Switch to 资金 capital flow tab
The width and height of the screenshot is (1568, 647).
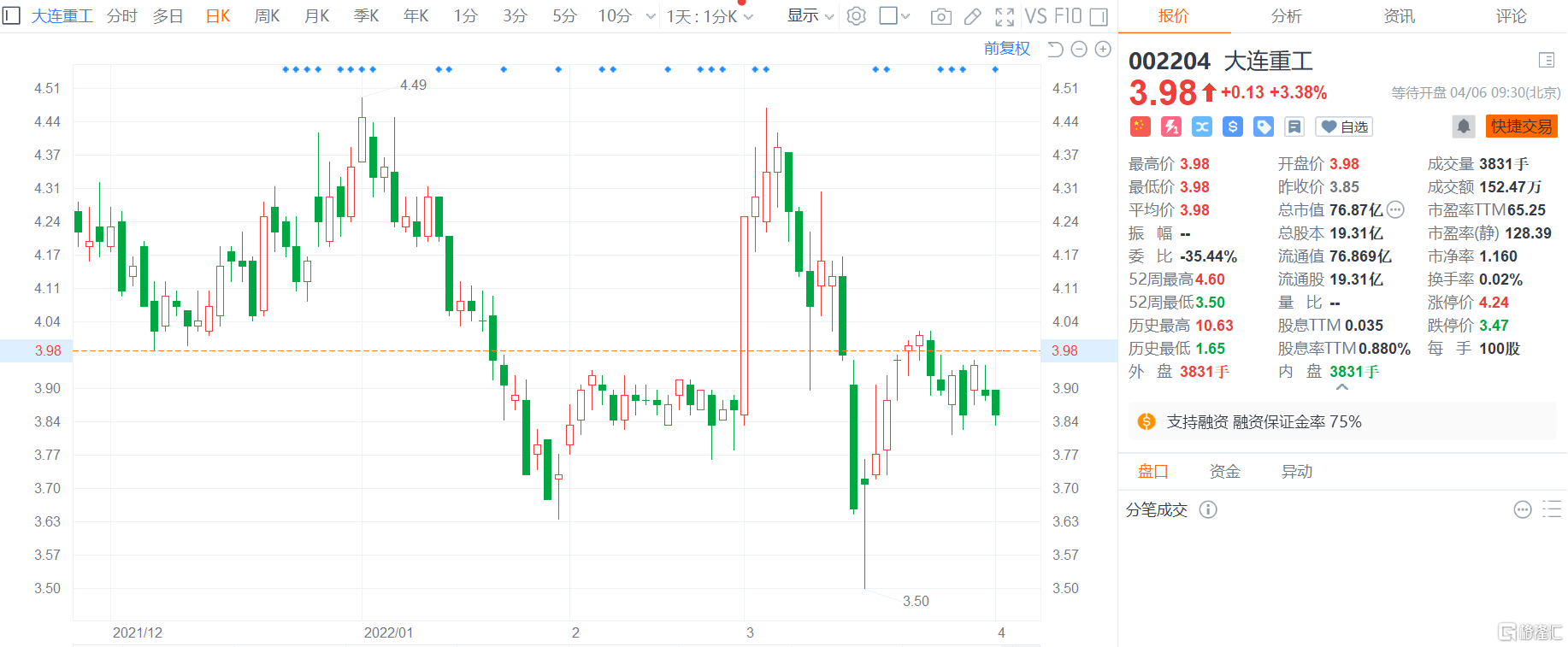tap(1225, 471)
